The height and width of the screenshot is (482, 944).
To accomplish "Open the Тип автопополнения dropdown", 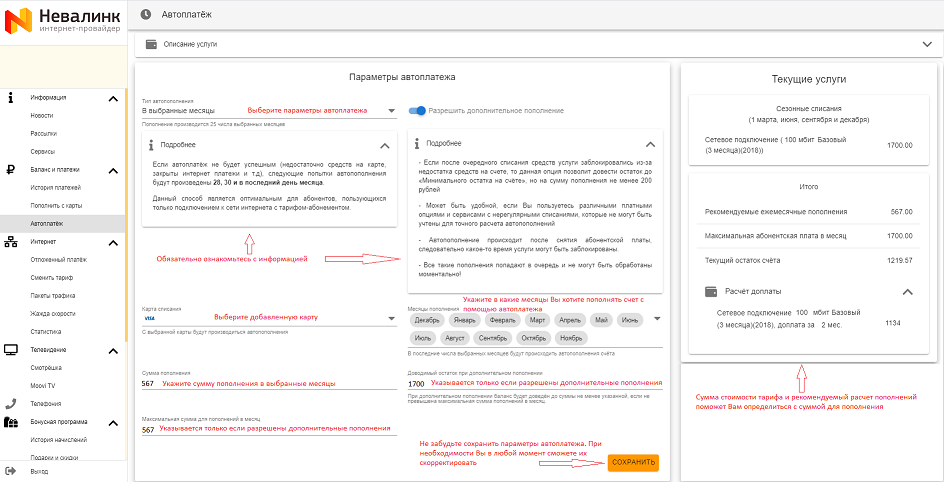I will click(268, 111).
